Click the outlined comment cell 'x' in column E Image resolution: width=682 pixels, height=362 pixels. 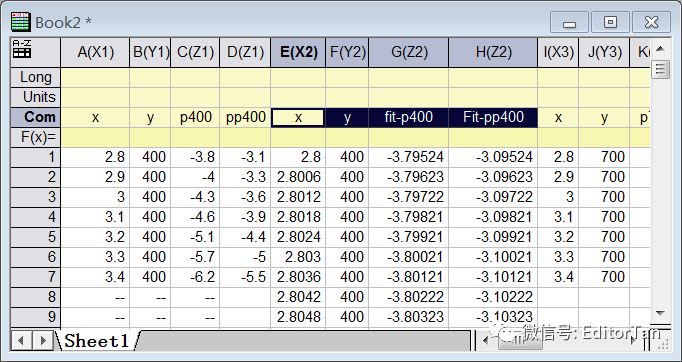298,117
